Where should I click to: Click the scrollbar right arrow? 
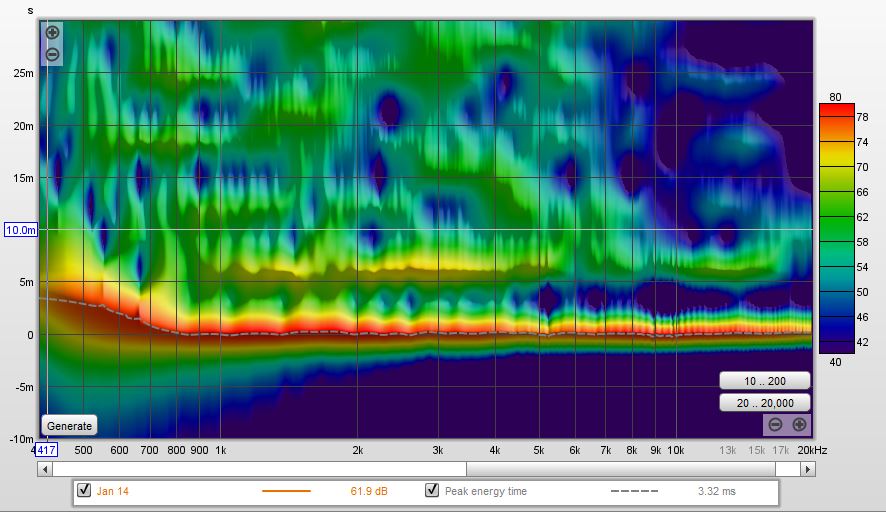808,469
